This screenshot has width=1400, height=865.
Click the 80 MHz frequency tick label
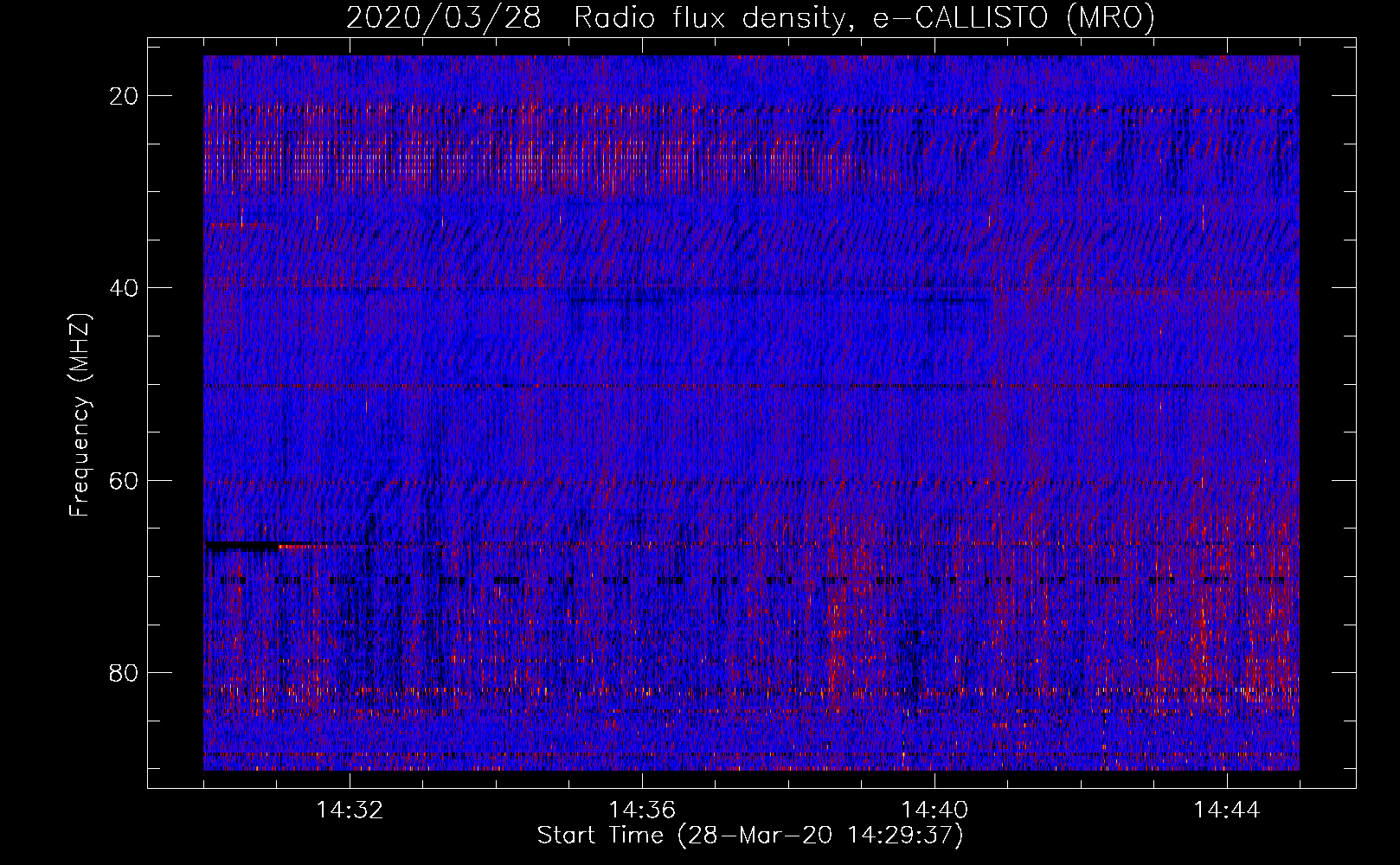click(124, 672)
